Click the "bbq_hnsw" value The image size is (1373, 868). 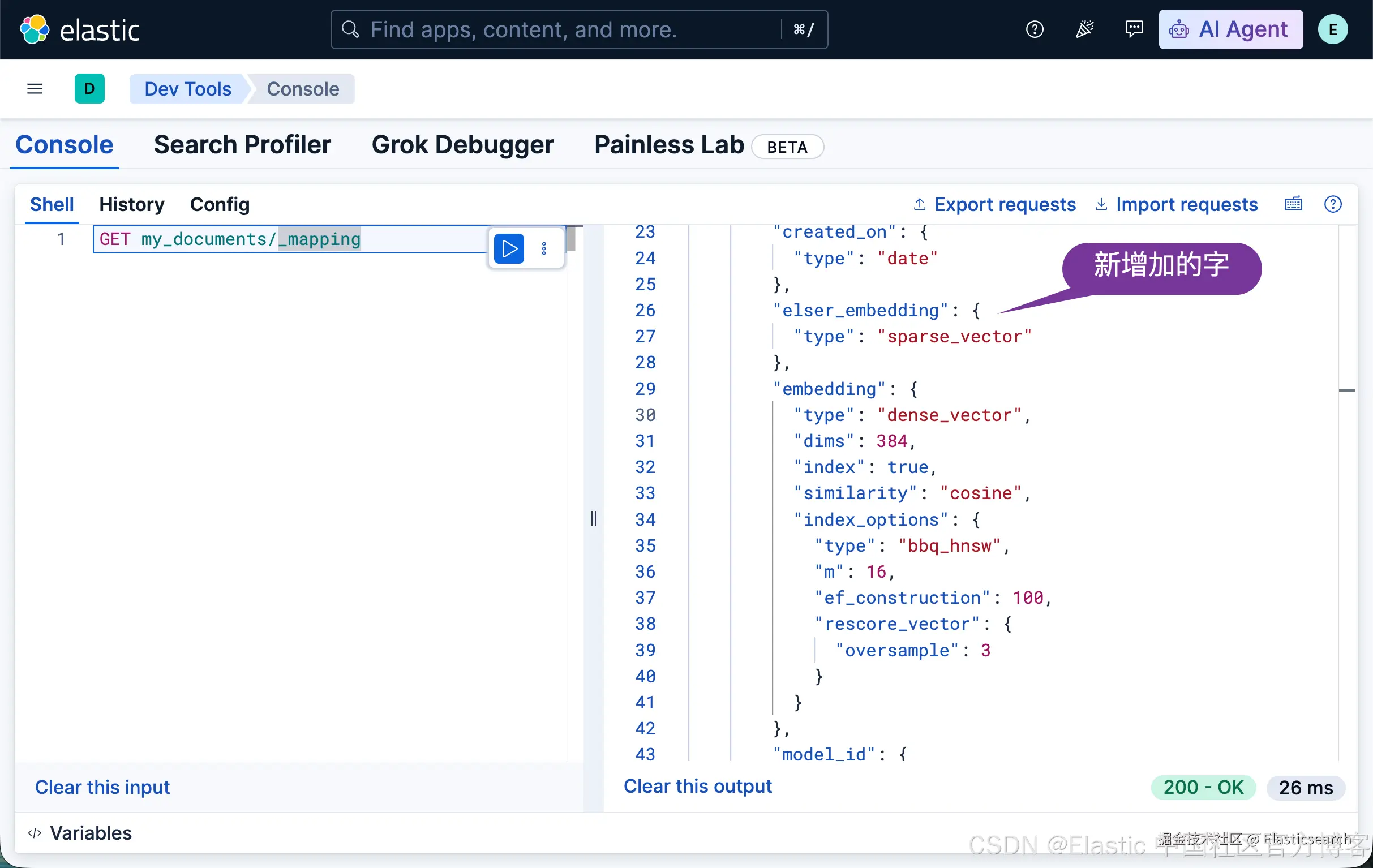[x=949, y=546]
